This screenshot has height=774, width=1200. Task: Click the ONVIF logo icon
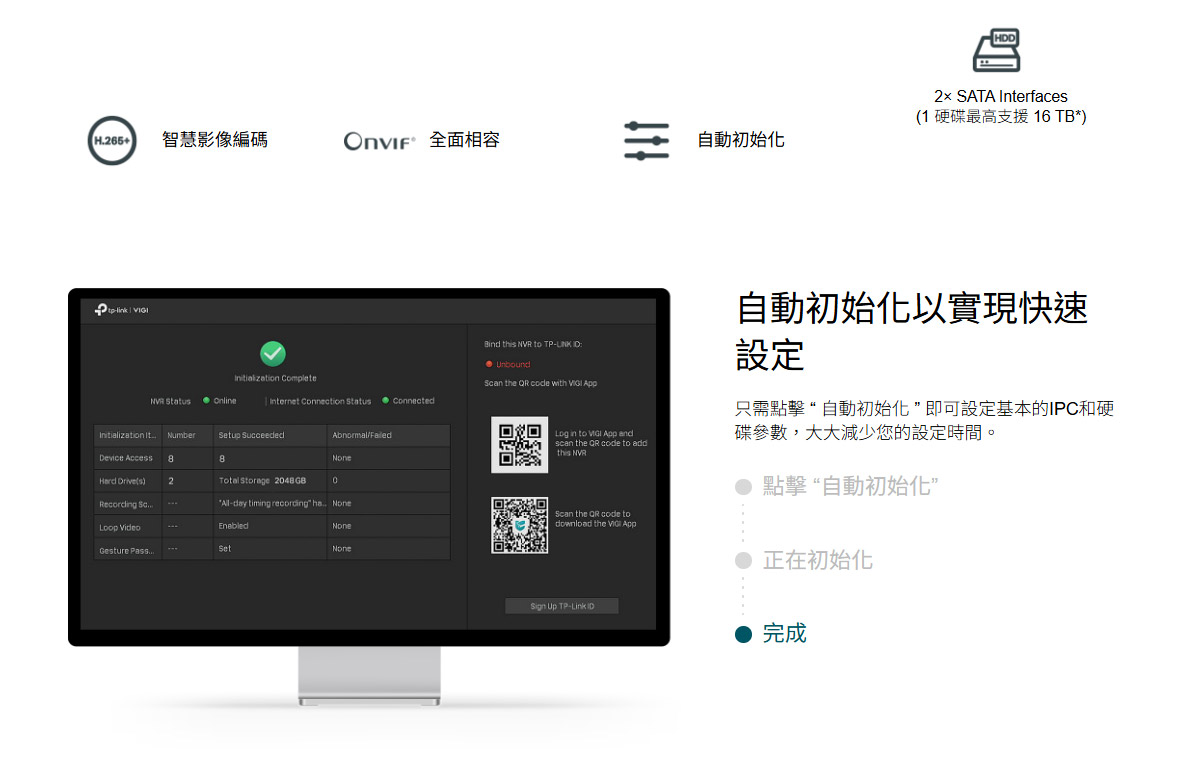[379, 141]
